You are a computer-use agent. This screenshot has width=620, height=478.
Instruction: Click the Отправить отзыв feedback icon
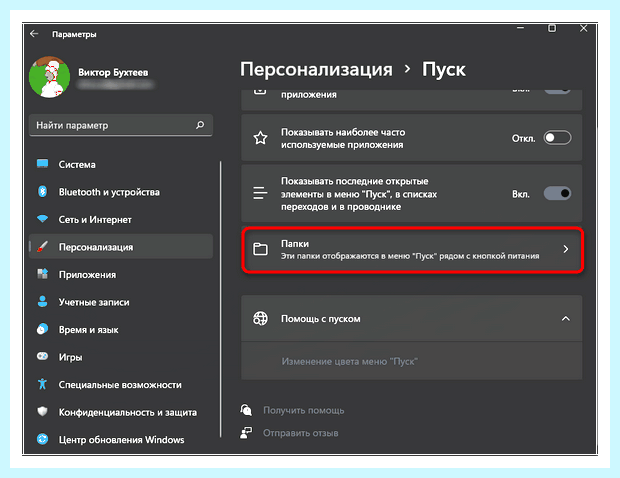pos(246,433)
